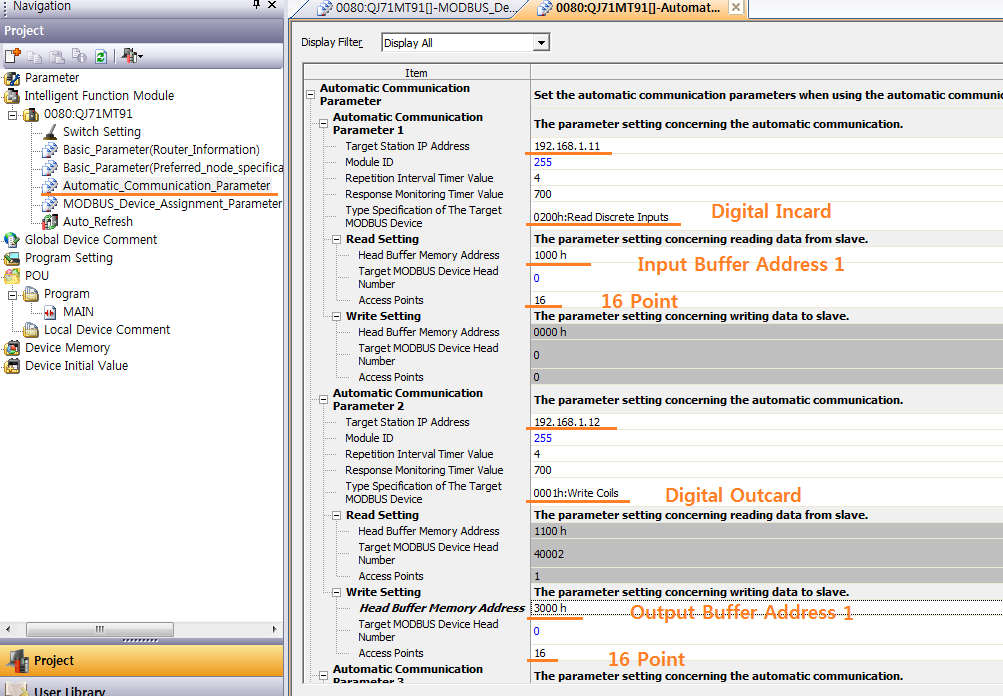Click Target Station IP Address 192.168.1.11 field
This screenshot has height=696, width=1003.
click(x=566, y=146)
